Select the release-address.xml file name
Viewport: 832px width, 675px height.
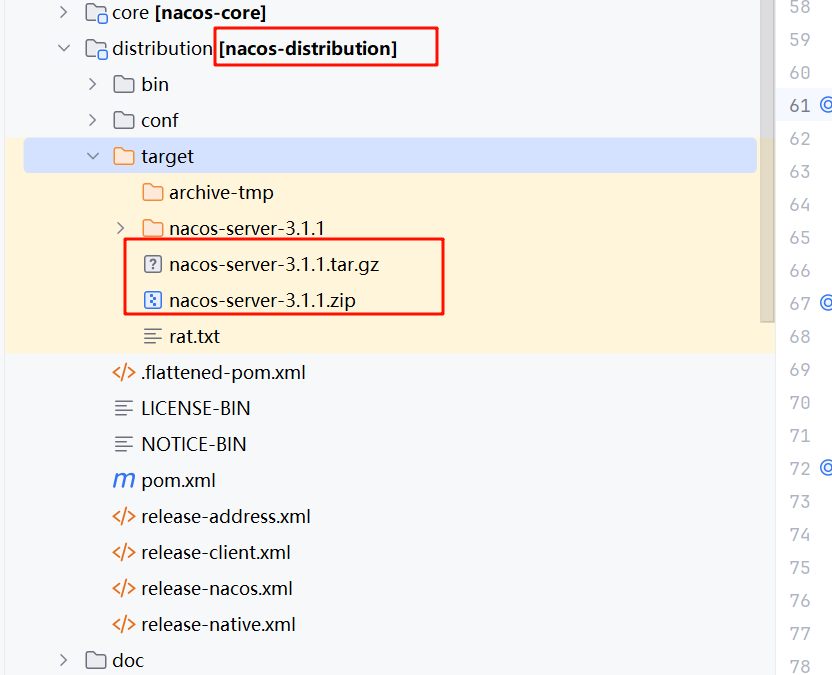[226, 516]
